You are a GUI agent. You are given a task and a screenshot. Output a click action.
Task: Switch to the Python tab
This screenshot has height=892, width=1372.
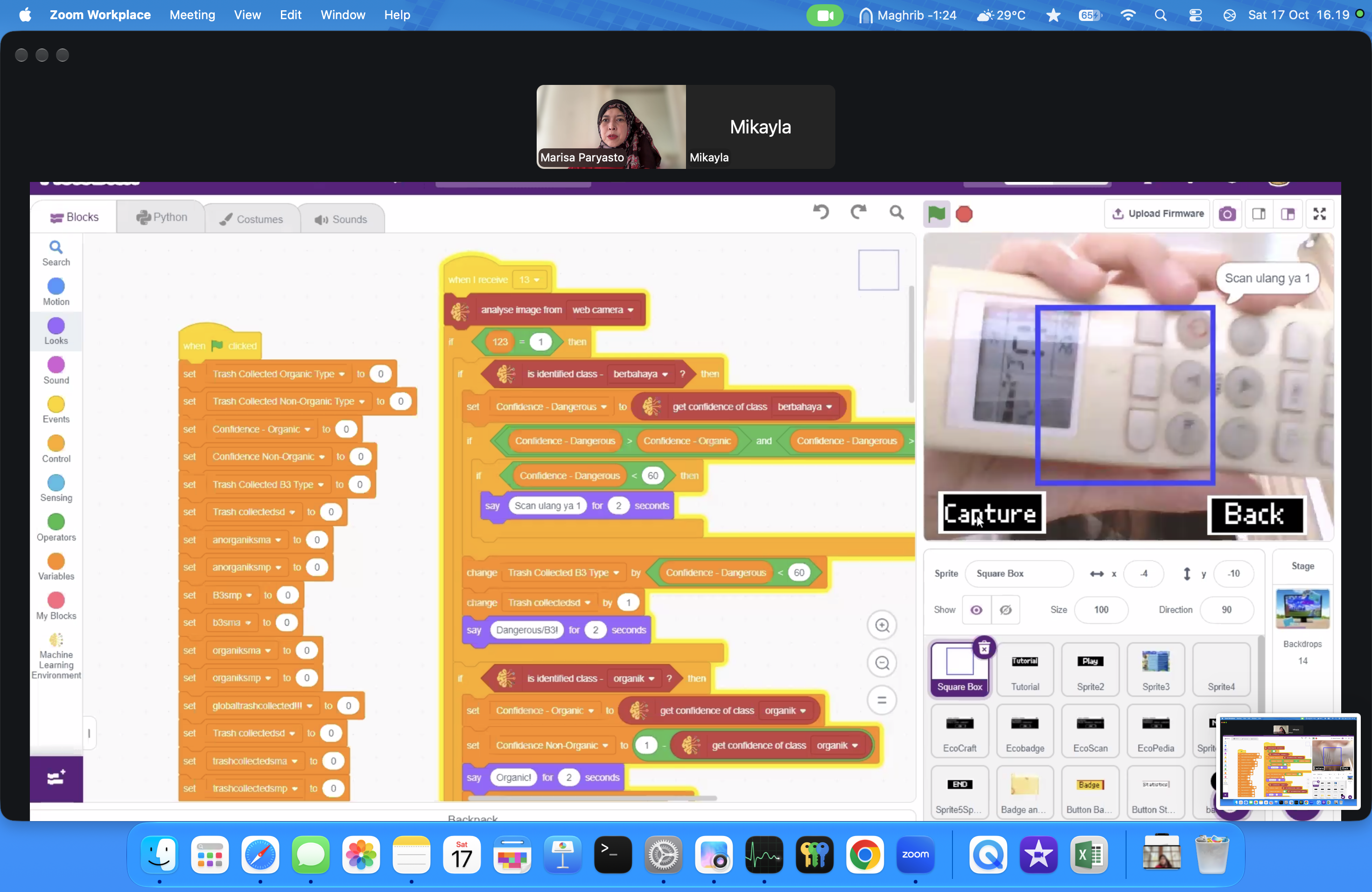(161, 217)
